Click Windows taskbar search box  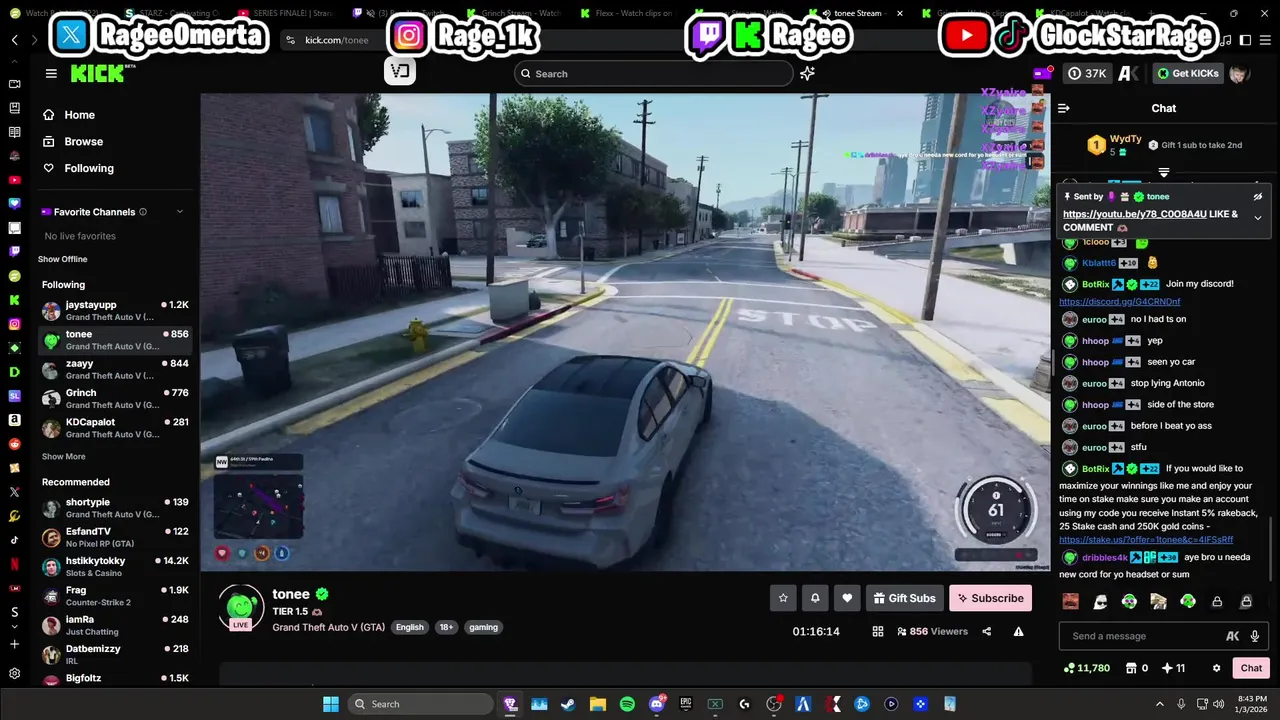pos(420,704)
